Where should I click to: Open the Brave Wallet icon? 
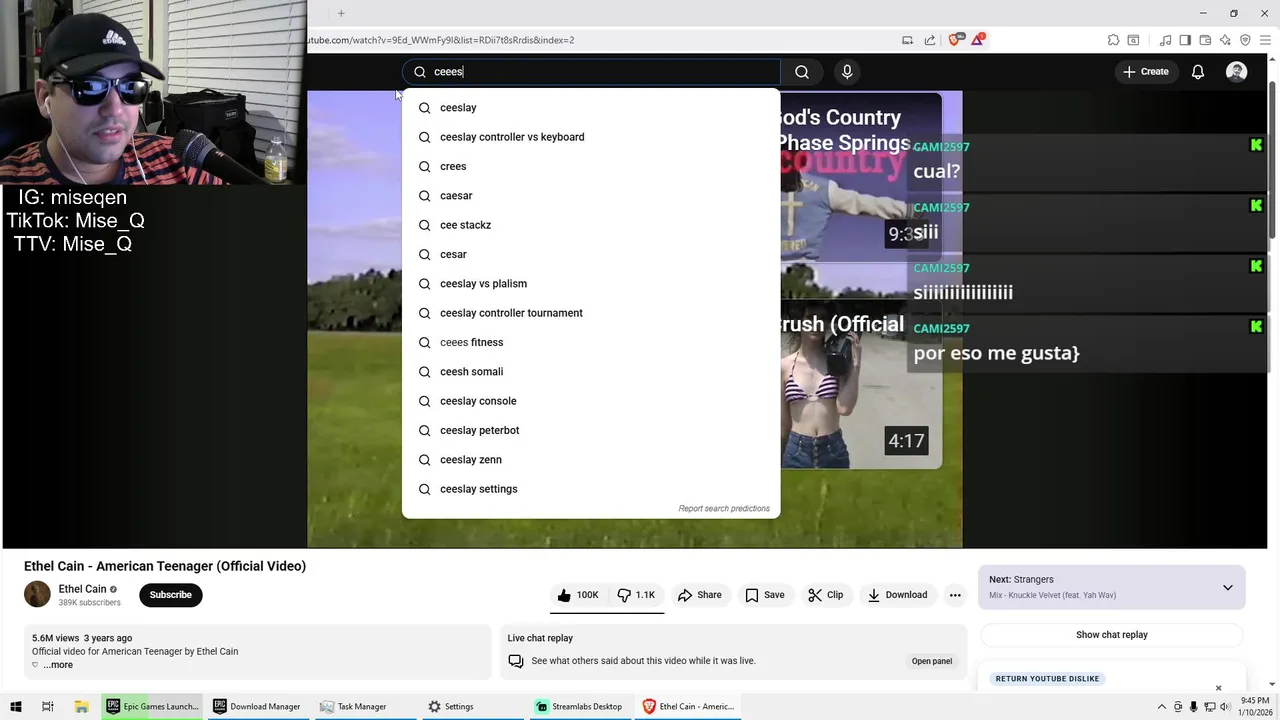pos(1205,40)
